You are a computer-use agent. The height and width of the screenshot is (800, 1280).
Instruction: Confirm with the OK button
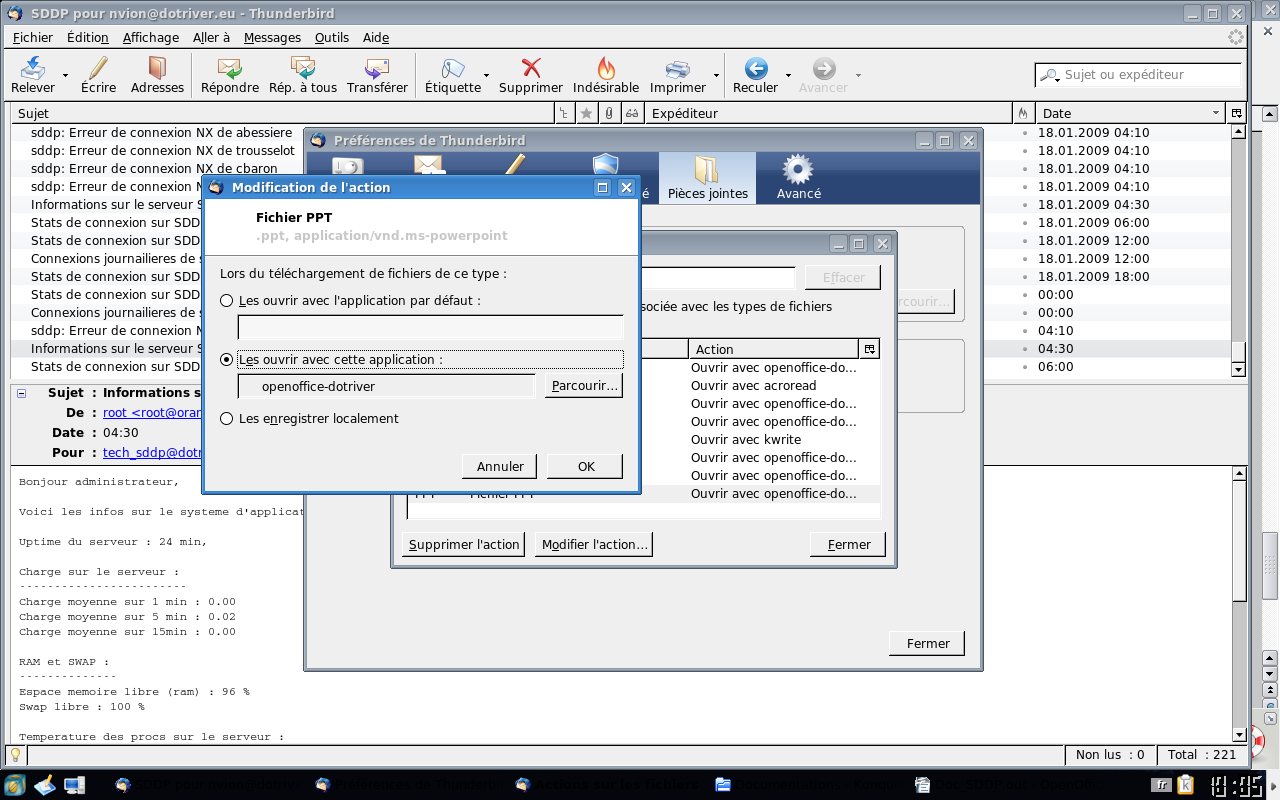point(586,466)
